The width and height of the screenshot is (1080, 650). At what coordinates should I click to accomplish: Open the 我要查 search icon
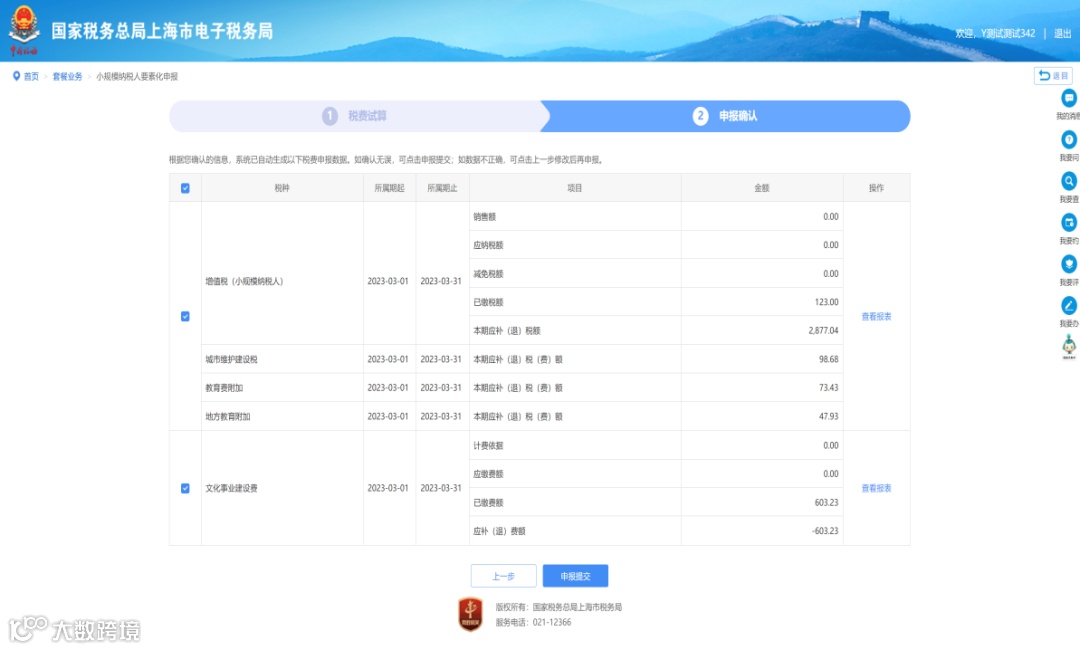[1068, 181]
